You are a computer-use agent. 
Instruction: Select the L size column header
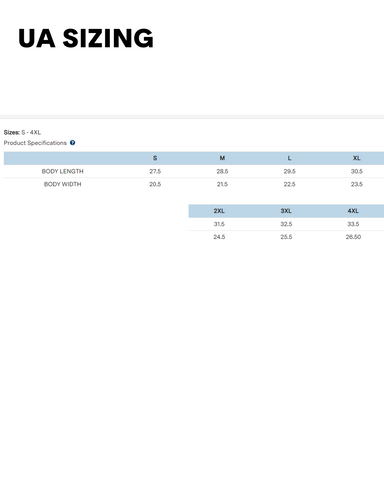point(289,158)
